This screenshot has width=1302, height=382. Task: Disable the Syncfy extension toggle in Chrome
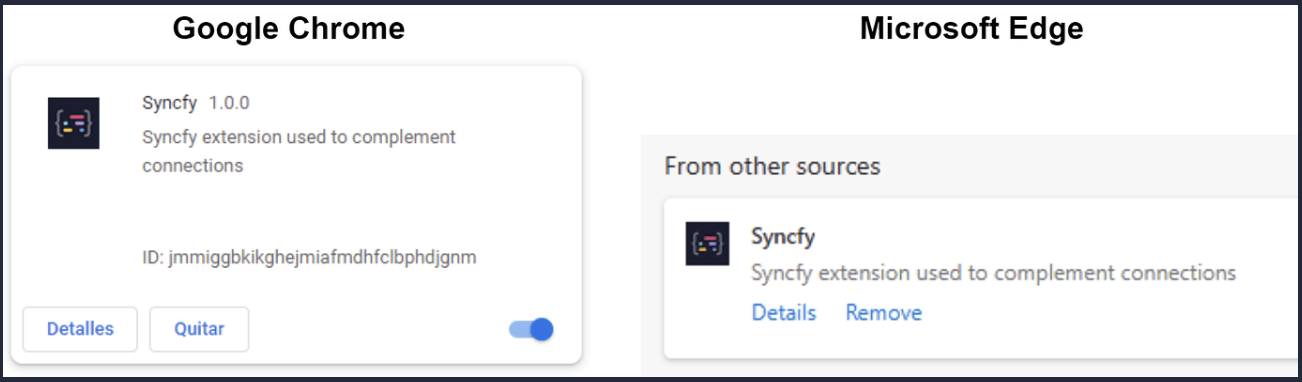pyautogui.click(x=531, y=329)
